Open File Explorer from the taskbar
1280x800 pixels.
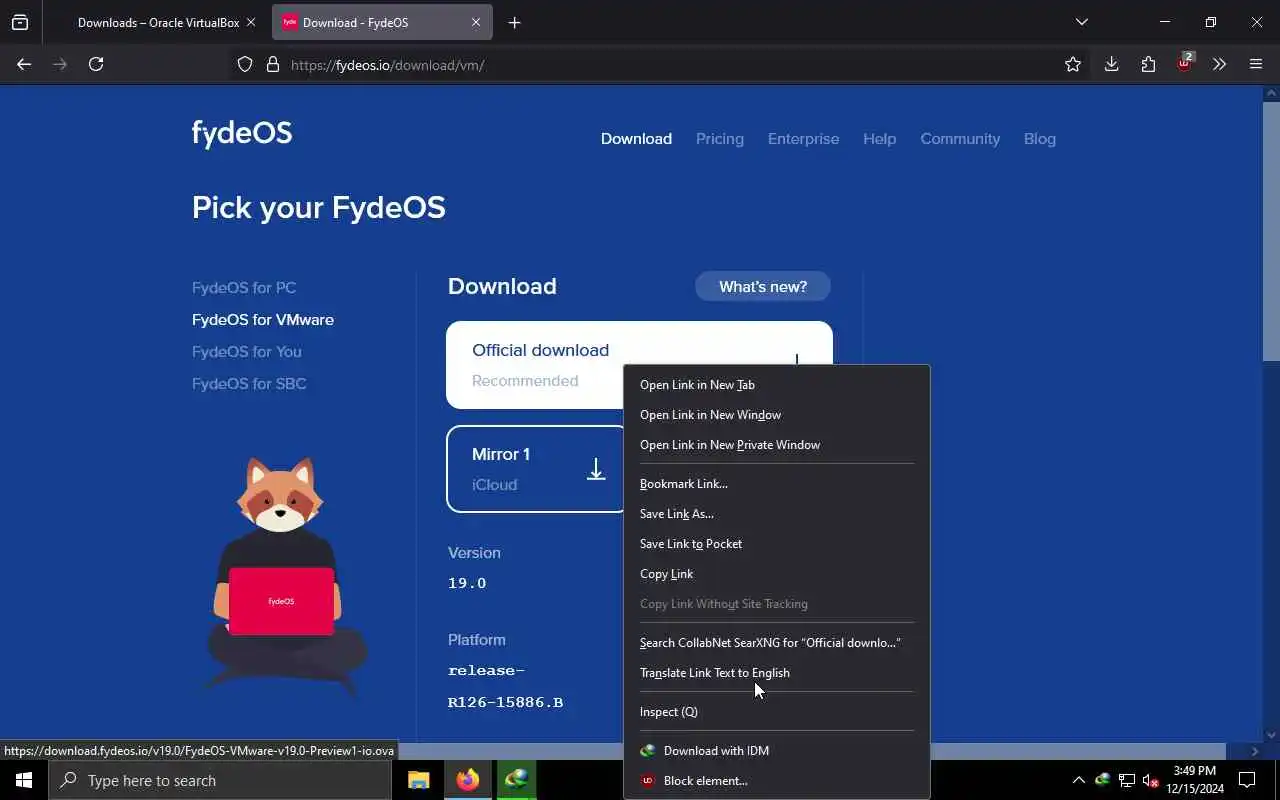pyautogui.click(x=419, y=780)
